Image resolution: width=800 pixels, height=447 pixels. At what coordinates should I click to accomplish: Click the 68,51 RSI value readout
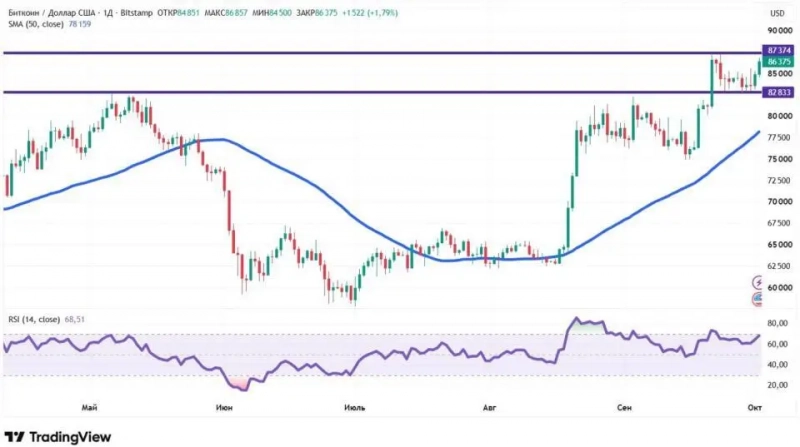coord(74,319)
